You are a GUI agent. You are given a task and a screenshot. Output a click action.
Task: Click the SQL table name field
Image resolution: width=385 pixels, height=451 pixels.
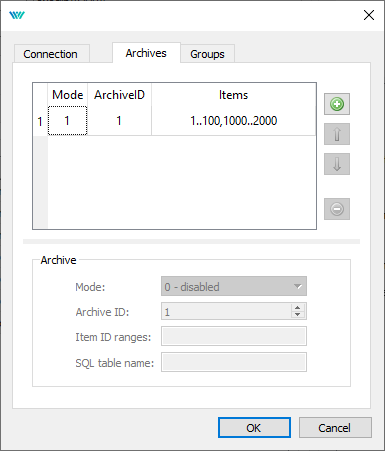[x=234, y=362]
